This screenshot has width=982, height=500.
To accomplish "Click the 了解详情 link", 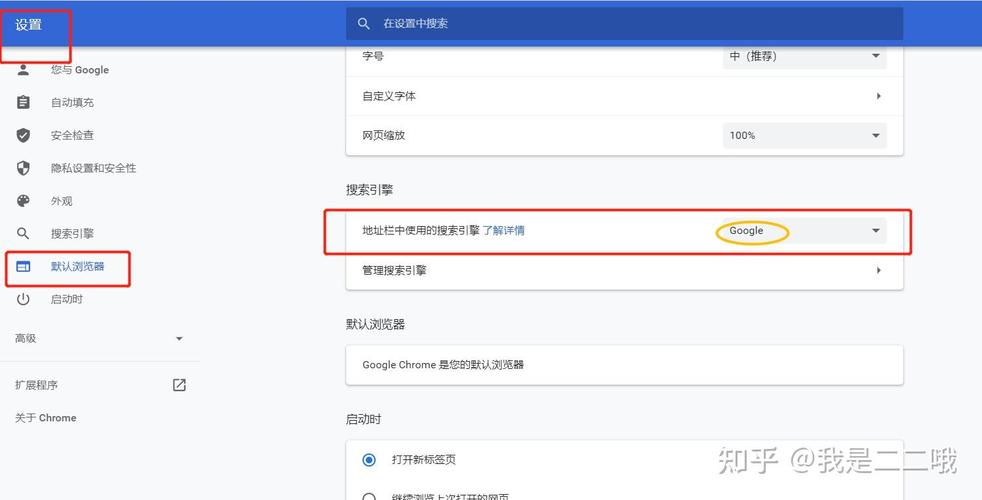I will pyautogui.click(x=504, y=231).
